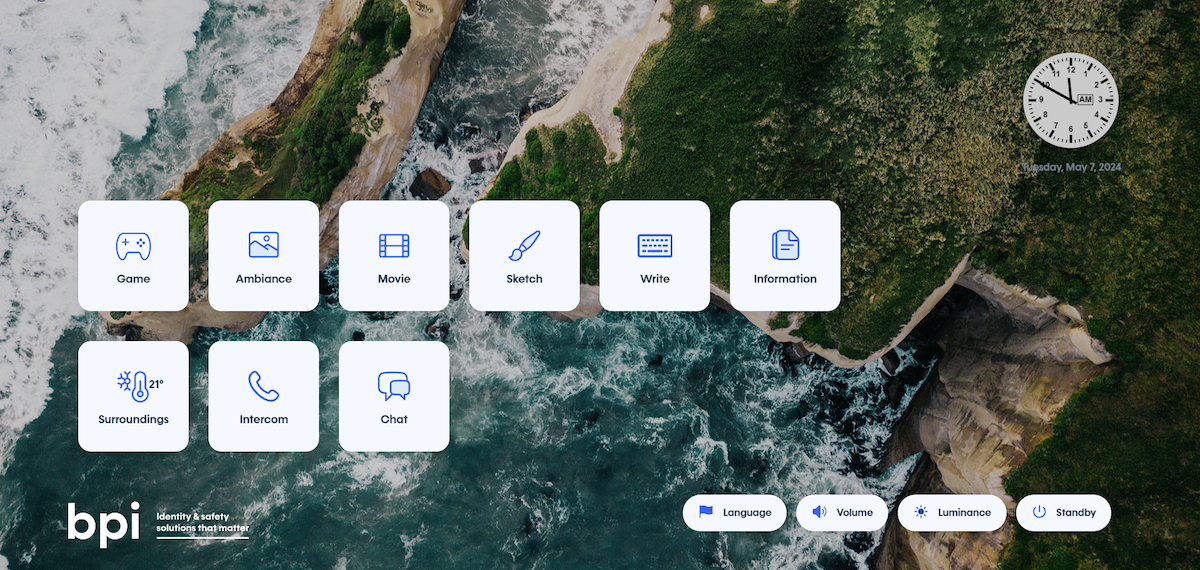Put the device in Standby
This screenshot has height=570, width=1200.
1064,513
